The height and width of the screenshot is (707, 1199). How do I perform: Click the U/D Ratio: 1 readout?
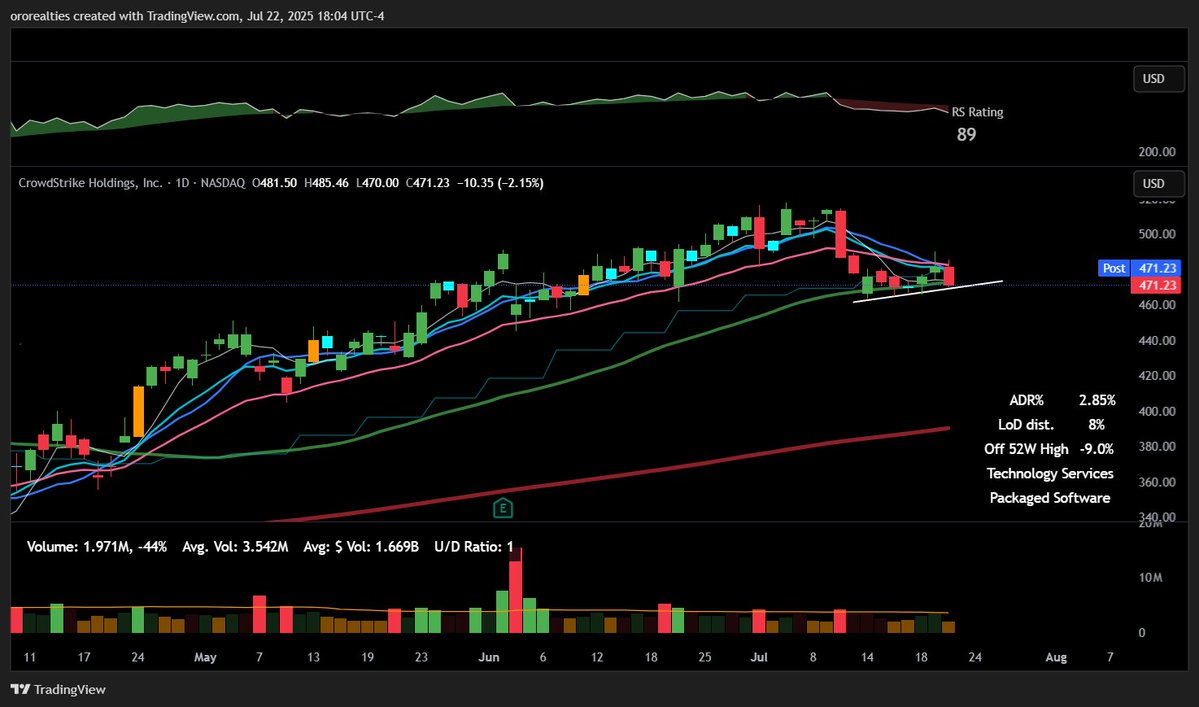click(x=474, y=547)
